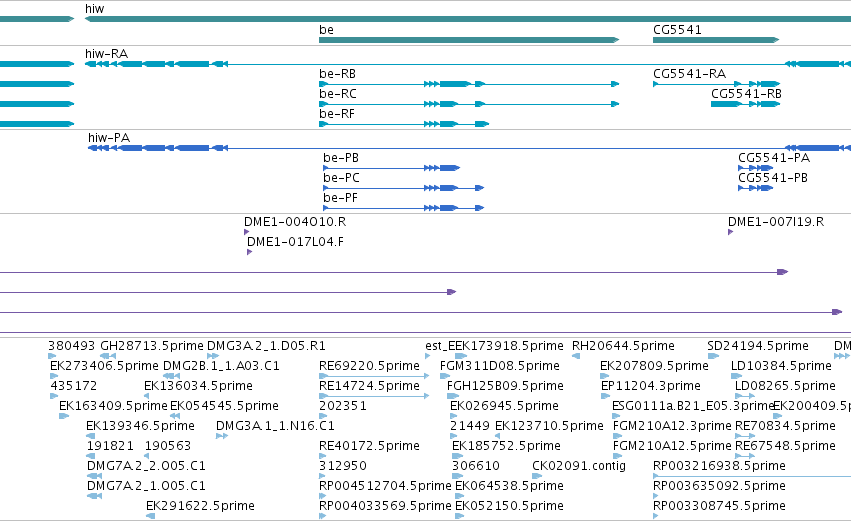Click EST 202351

coord(323,416)
